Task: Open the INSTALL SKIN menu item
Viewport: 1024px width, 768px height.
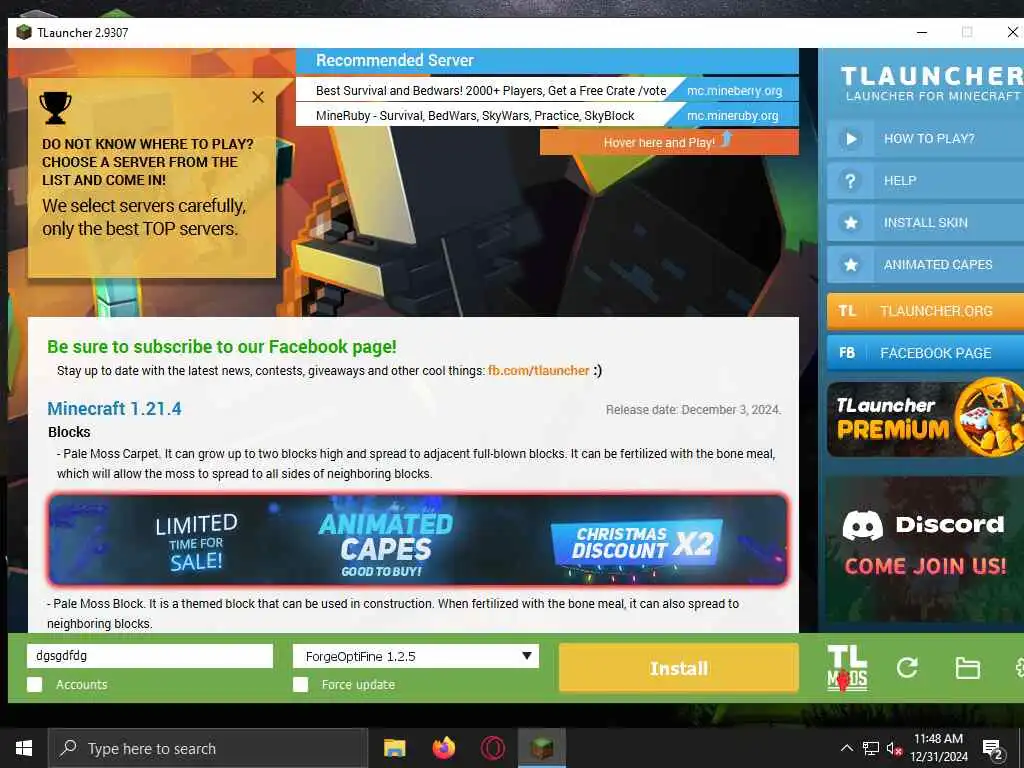Action: [925, 223]
